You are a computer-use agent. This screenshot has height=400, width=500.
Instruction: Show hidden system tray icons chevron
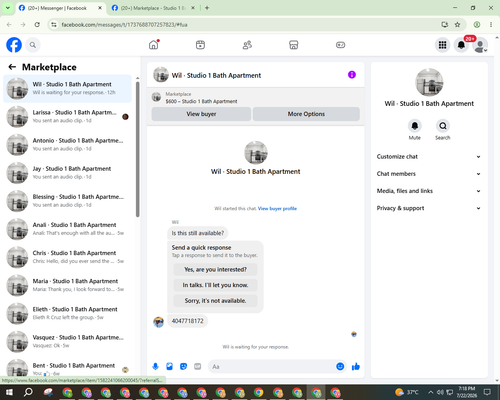click(x=431, y=392)
